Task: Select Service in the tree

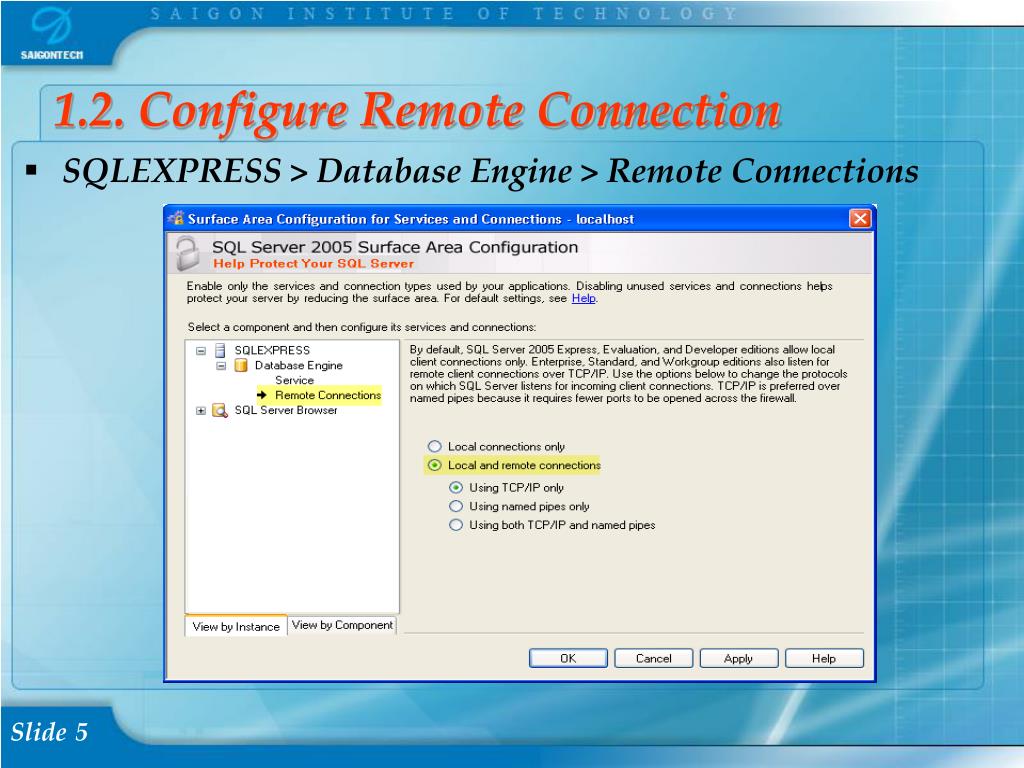Action: [295, 380]
